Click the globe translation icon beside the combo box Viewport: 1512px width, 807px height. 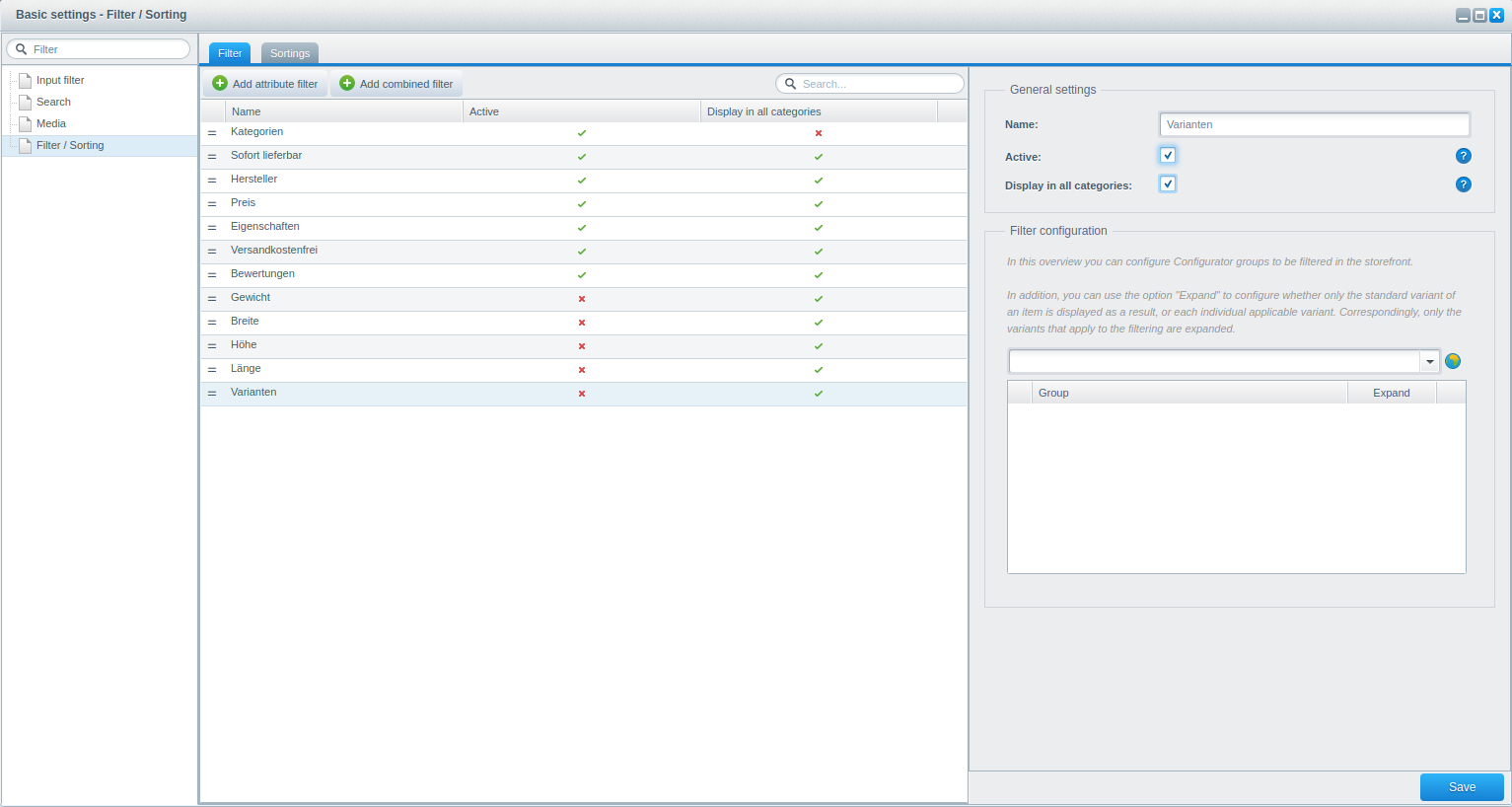[1453, 361]
